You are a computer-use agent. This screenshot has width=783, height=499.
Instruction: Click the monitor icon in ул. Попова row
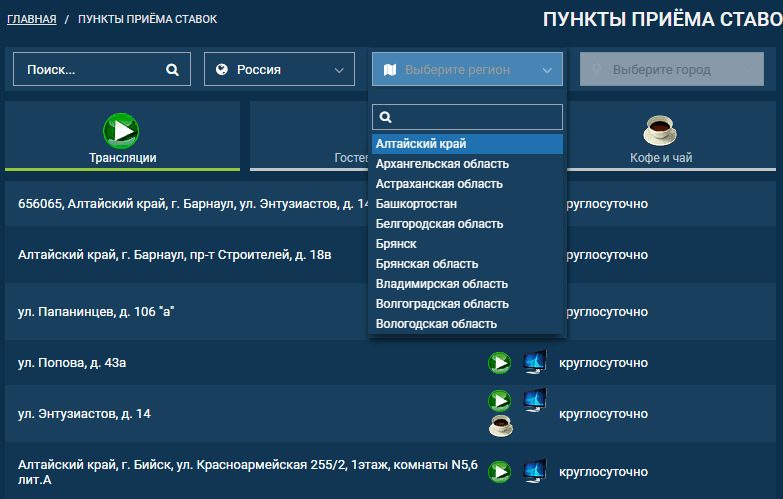point(535,362)
